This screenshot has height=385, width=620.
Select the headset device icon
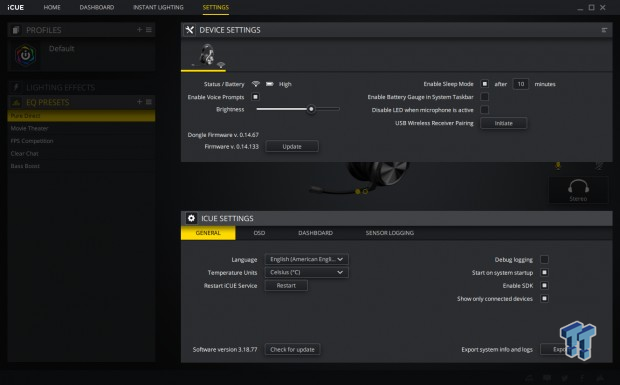click(x=207, y=55)
